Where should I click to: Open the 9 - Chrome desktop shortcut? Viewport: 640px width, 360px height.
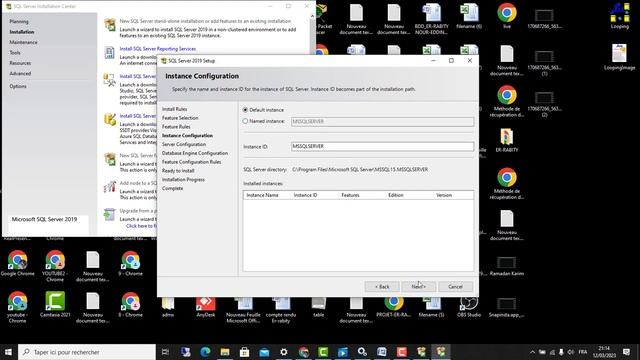pos(131,264)
